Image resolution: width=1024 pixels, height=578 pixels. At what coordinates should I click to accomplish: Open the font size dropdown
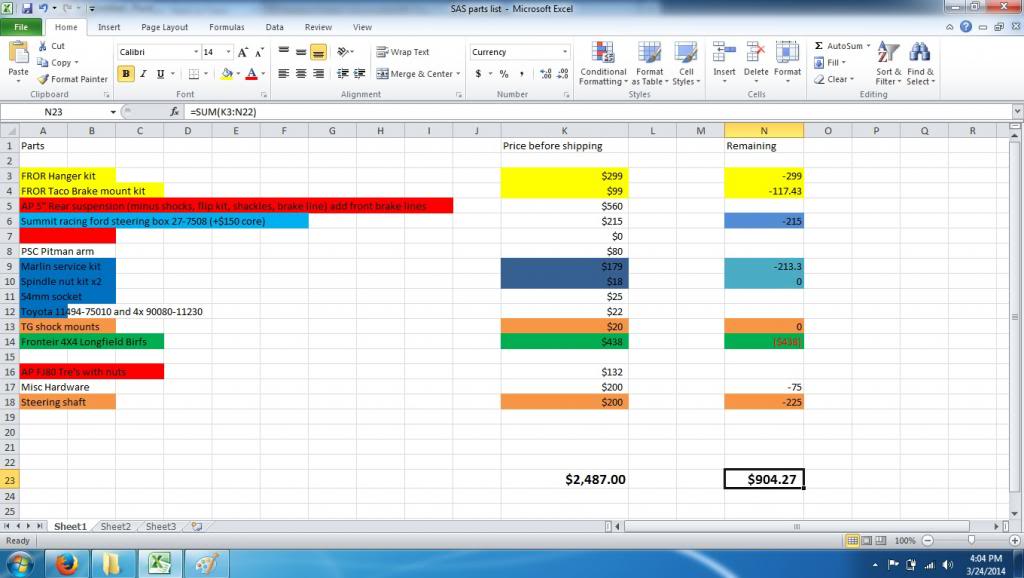229,52
